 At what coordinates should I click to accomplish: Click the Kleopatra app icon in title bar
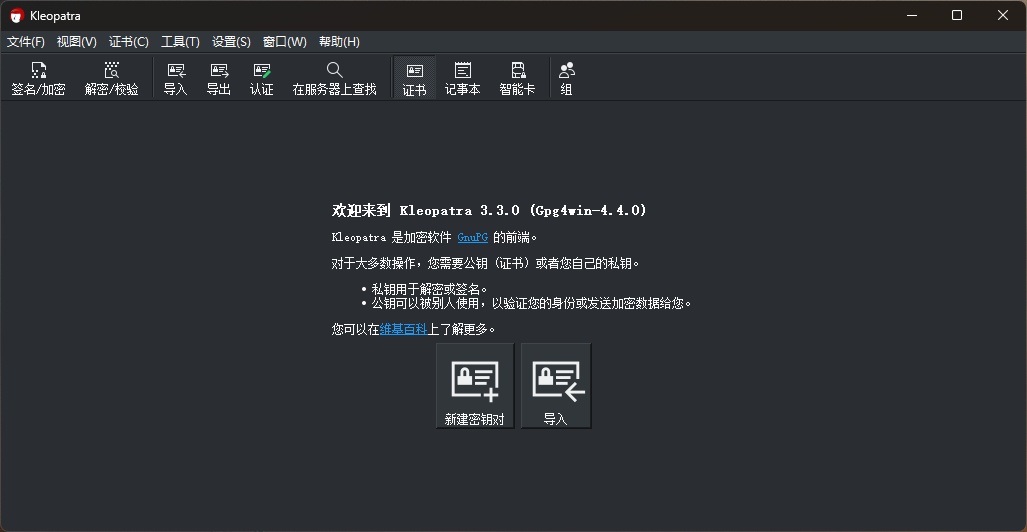click(16, 16)
